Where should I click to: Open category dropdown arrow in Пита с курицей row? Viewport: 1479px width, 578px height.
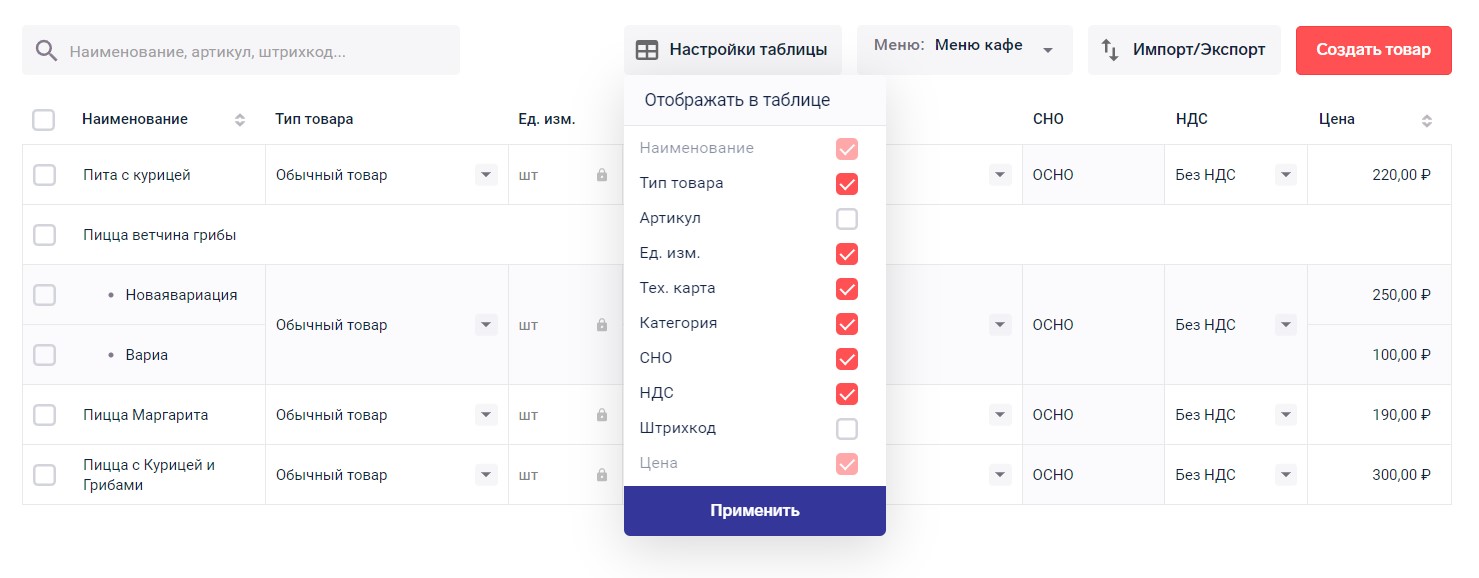[1000, 175]
